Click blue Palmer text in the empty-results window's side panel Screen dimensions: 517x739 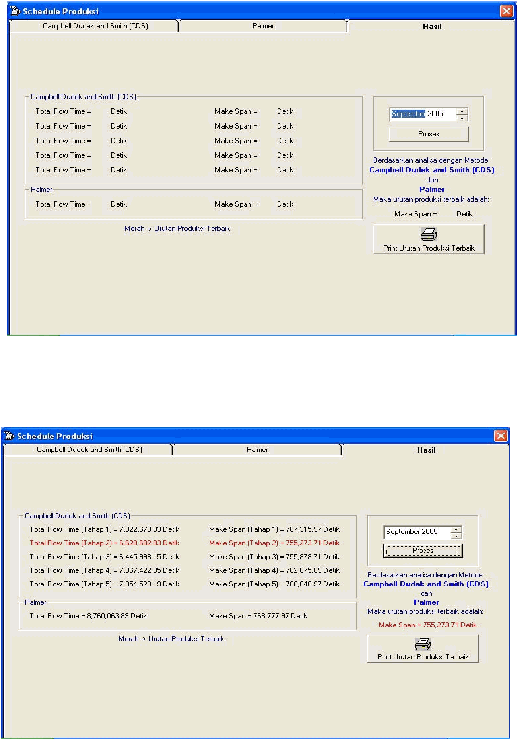432,189
